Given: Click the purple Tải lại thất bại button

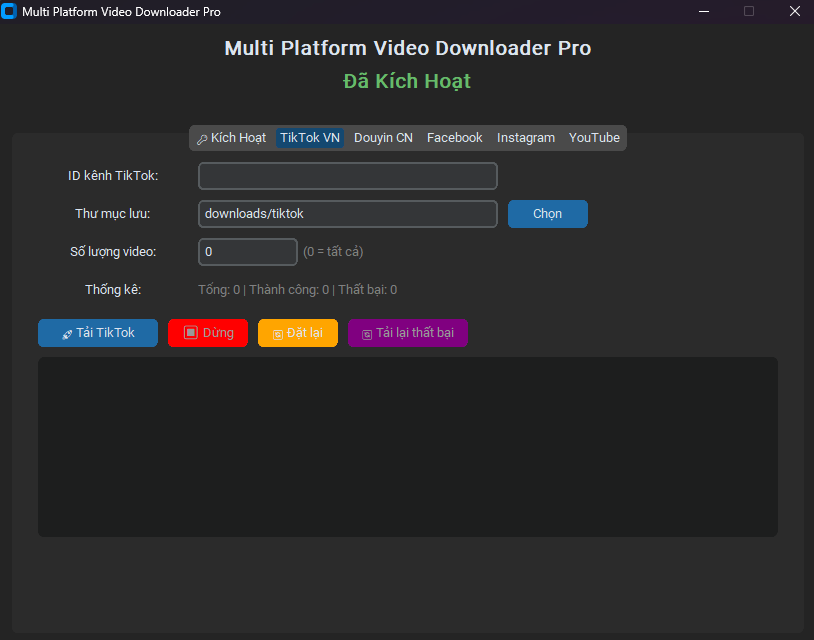Looking at the screenshot, I should [408, 333].
